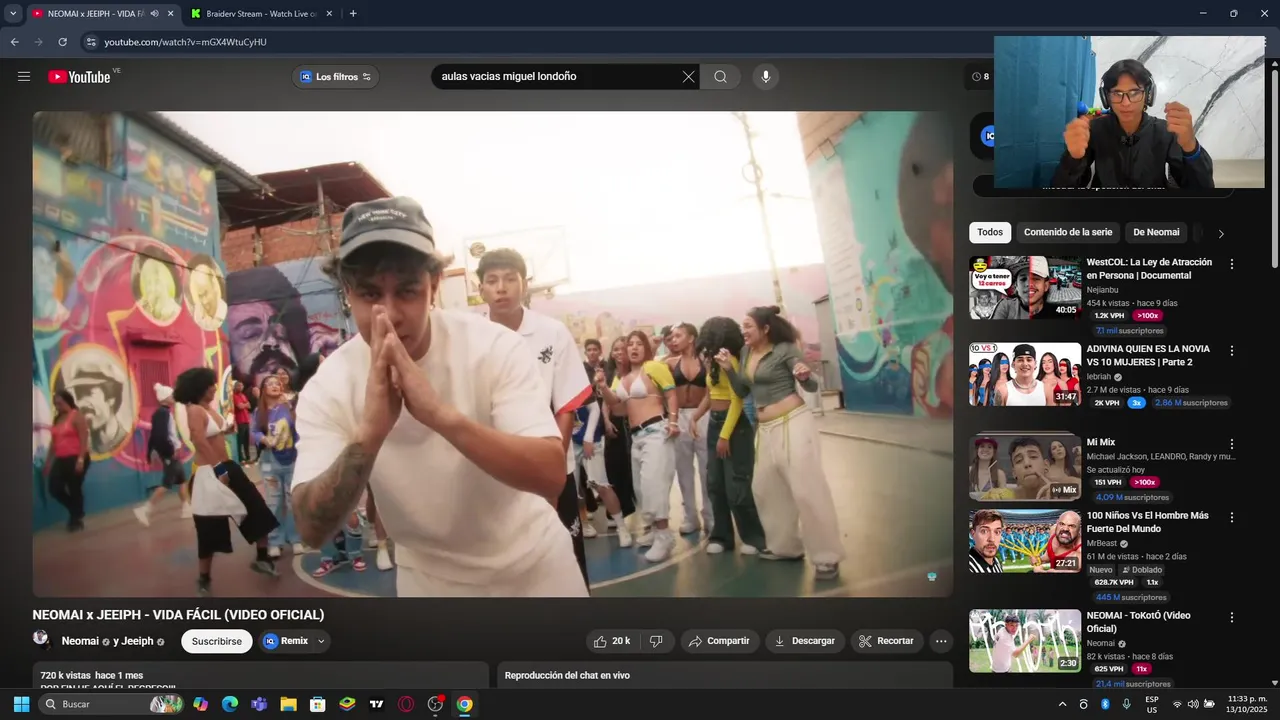Image resolution: width=1280 pixels, height=720 pixels.
Task: Open File Explorer from the taskbar
Action: point(288,704)
